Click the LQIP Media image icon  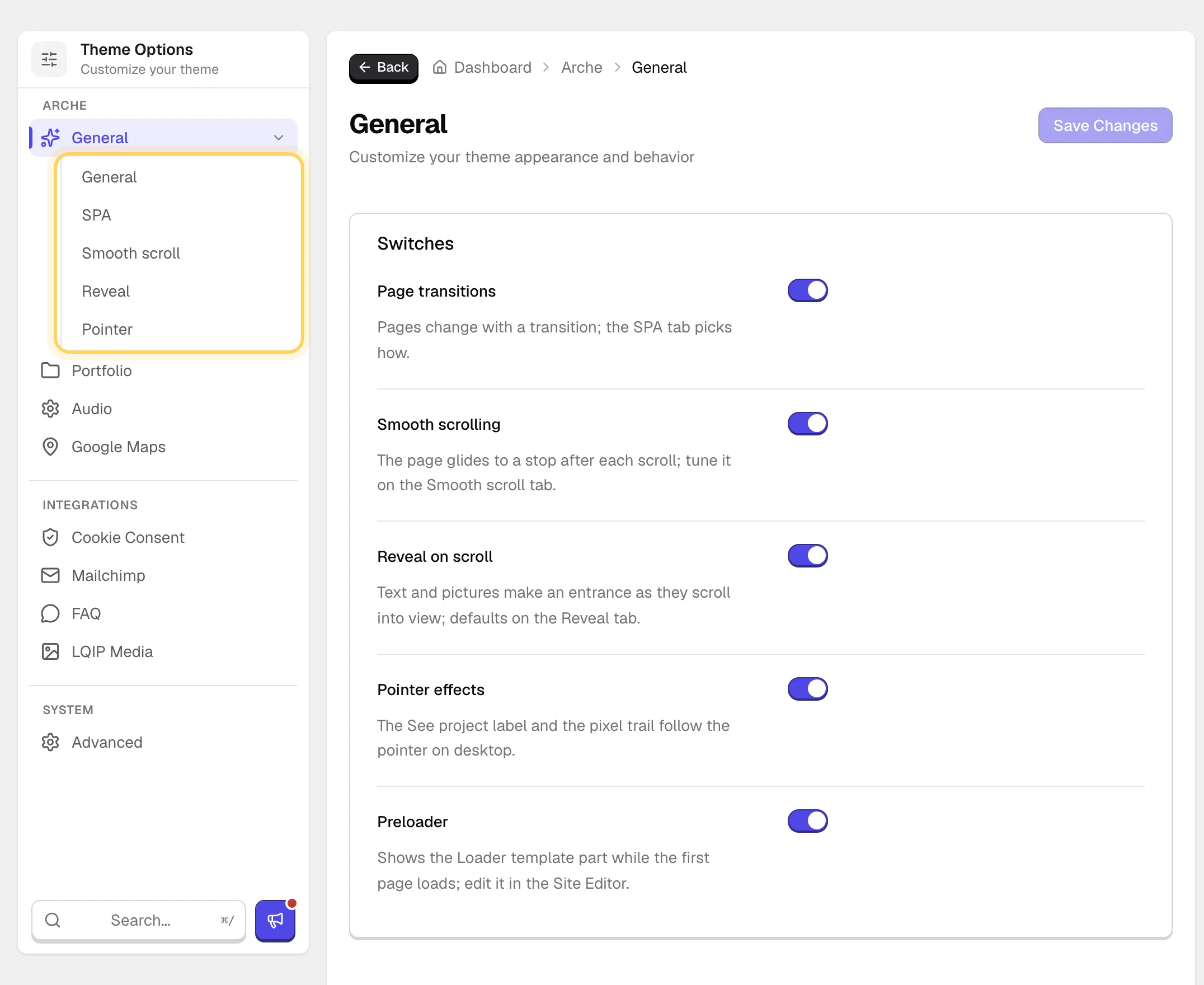50,651
